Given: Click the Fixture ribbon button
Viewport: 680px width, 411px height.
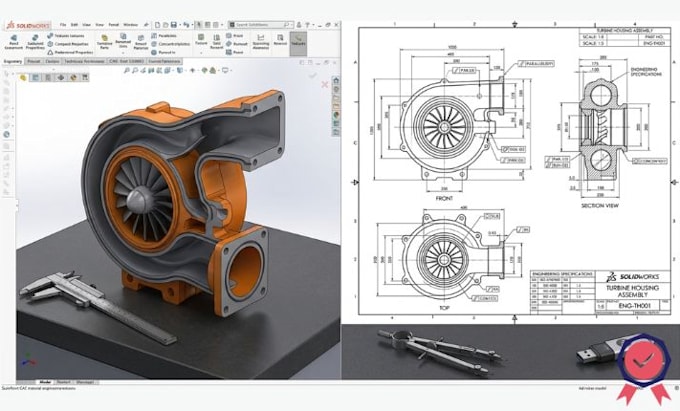Looking at the screenshot, I should pyautogui.click(x=201, y=39).
